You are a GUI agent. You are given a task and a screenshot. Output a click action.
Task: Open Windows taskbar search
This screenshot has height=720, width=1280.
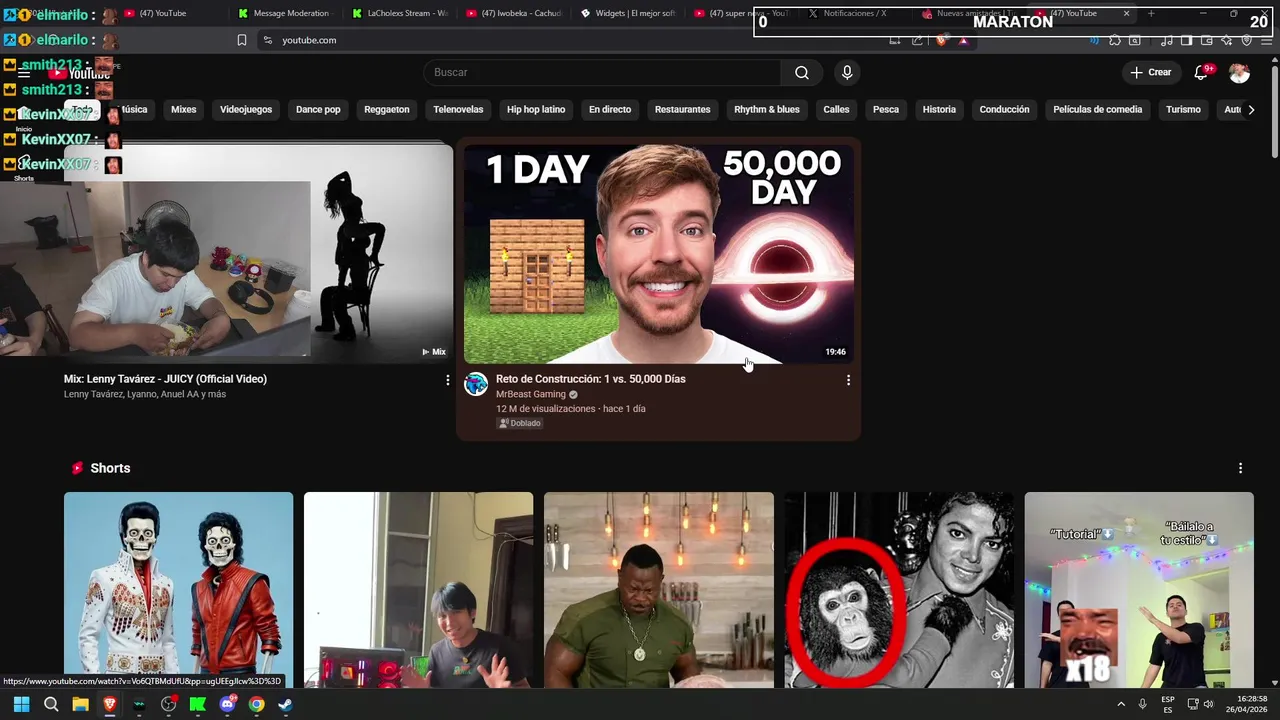(x=51, y=704)
